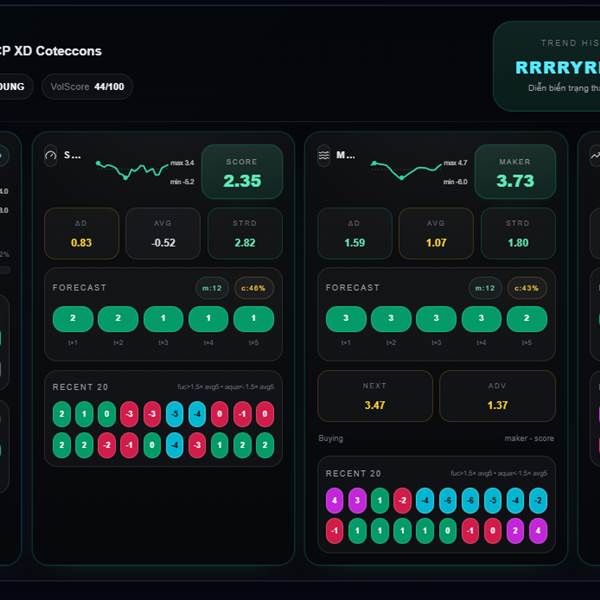This screenshot has height=600, width=600.
Task: Click the CP XD Coteccons title
Action: click(50, 51)
